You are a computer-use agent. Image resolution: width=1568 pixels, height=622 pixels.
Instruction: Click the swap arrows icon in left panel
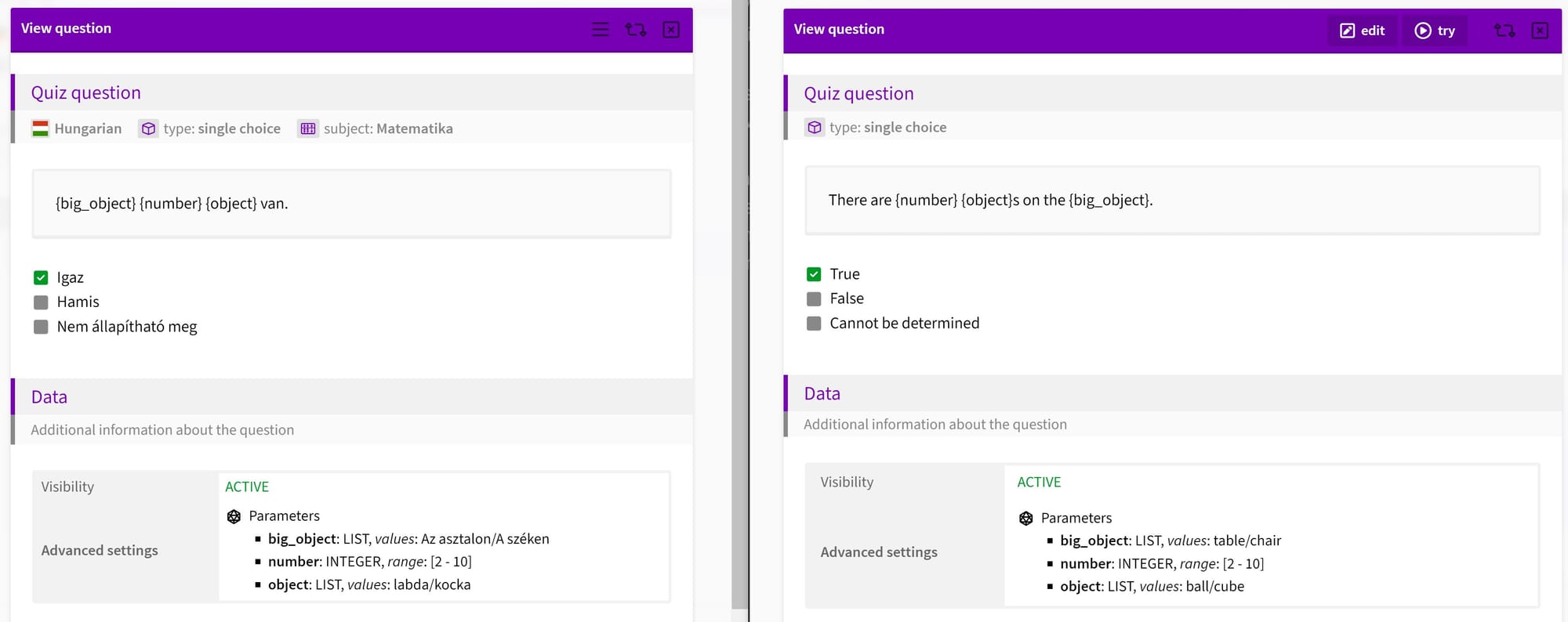636,30
